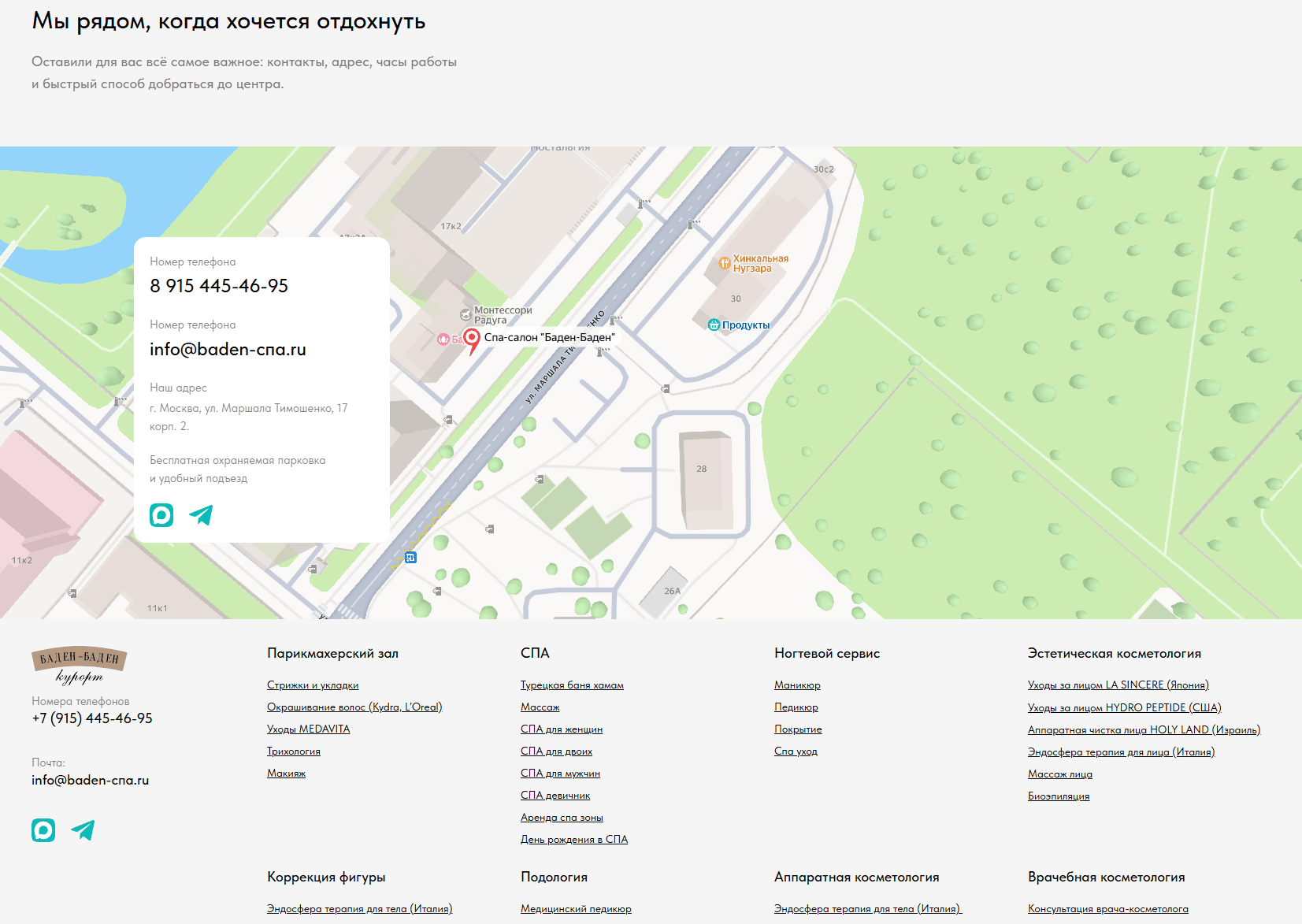Open the chat messenger icon in the contact card

161,515
